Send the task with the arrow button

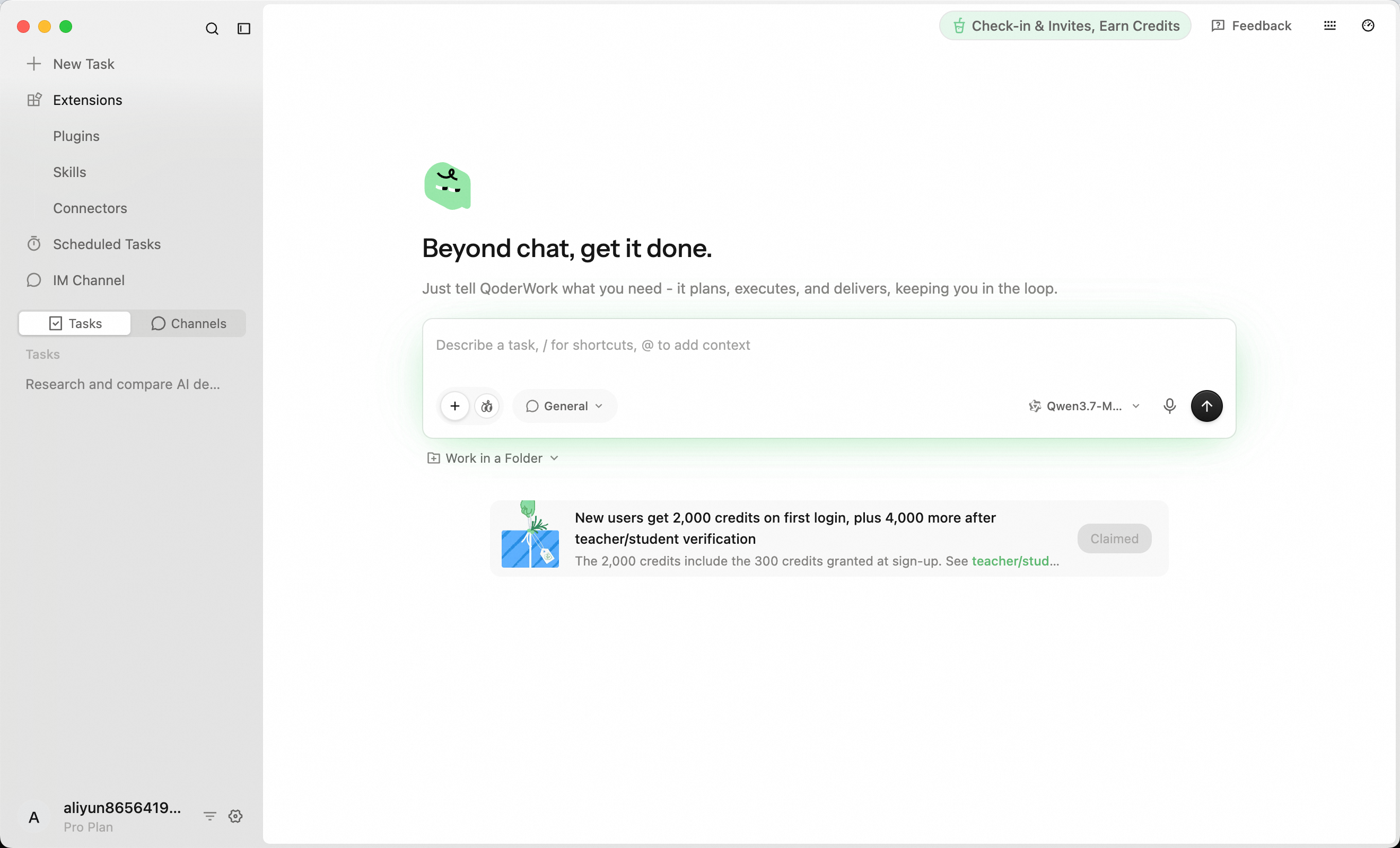point(1206,406)
